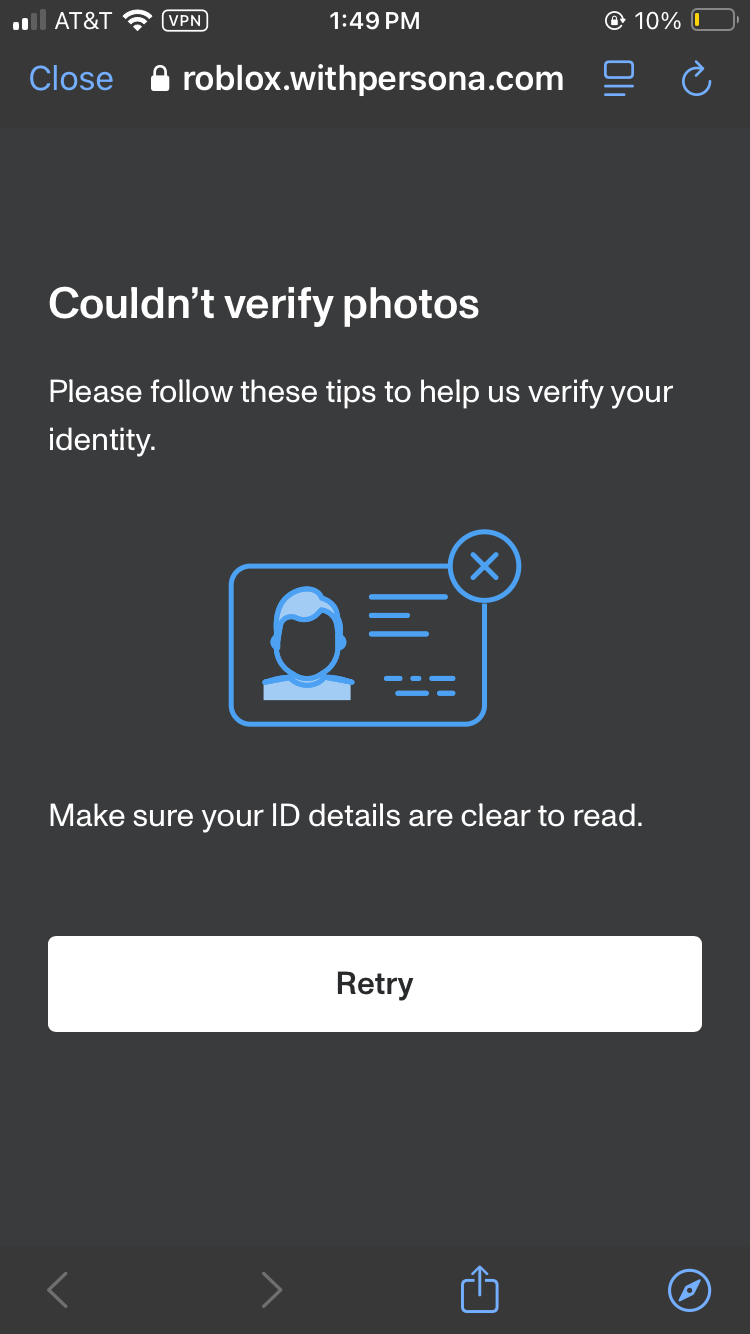Tap the 1:49 PM clock

point(375,20)
